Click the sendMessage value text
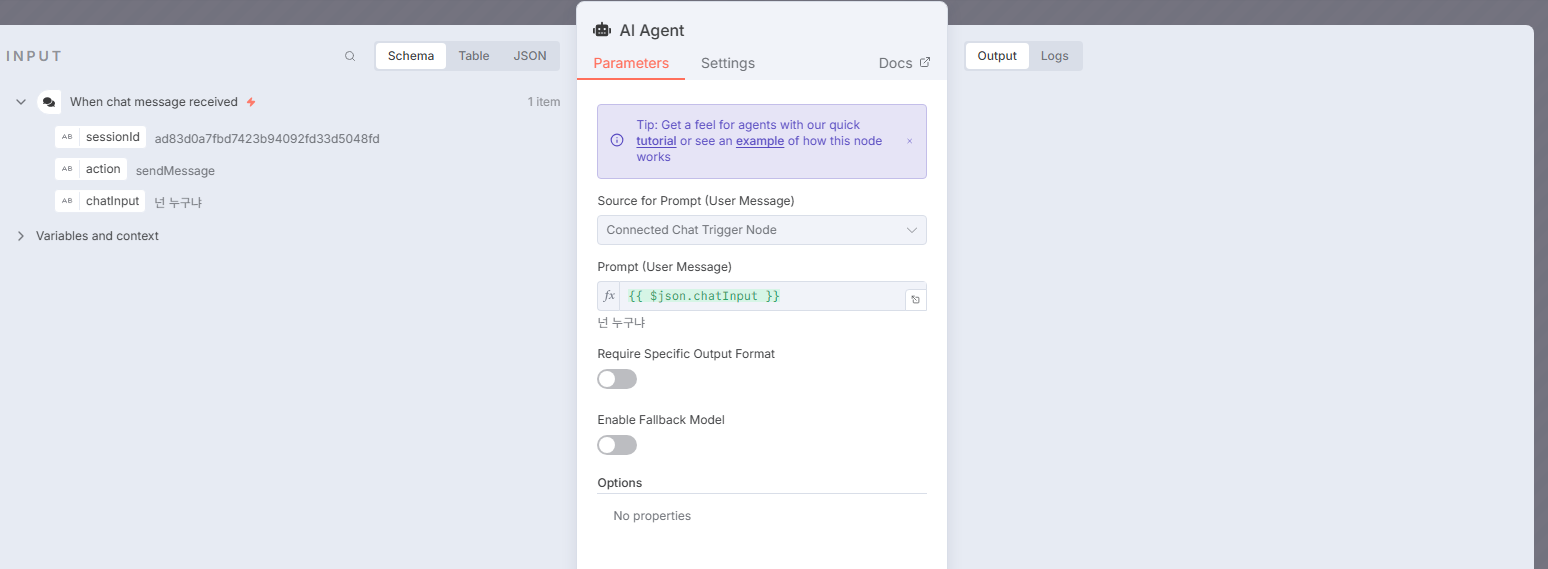 (175, 170)
